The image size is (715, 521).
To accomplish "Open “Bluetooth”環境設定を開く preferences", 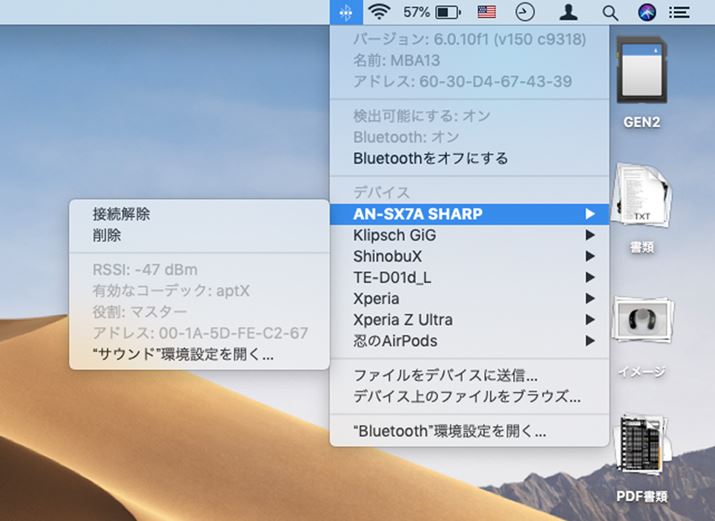I will point(449,432).
